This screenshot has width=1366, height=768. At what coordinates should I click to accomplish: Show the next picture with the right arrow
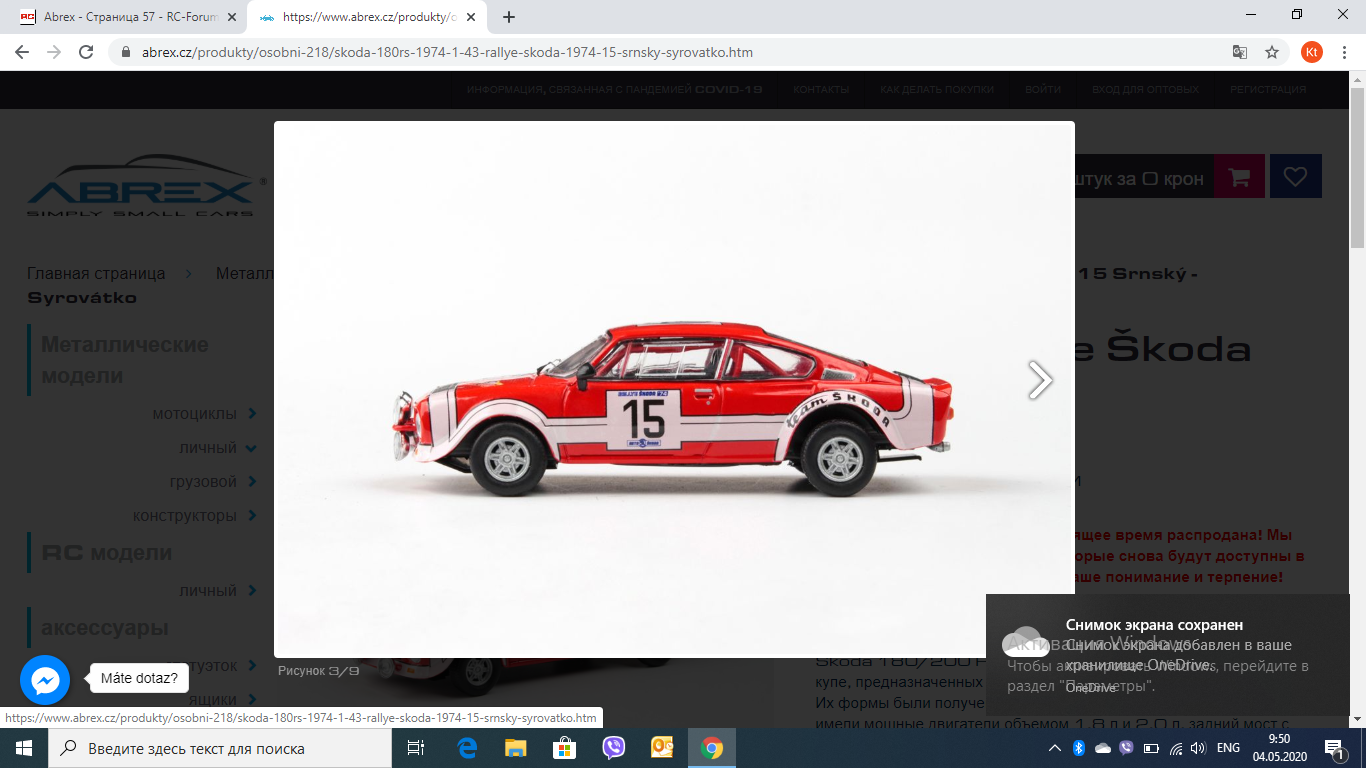(x=1040, y=380)
